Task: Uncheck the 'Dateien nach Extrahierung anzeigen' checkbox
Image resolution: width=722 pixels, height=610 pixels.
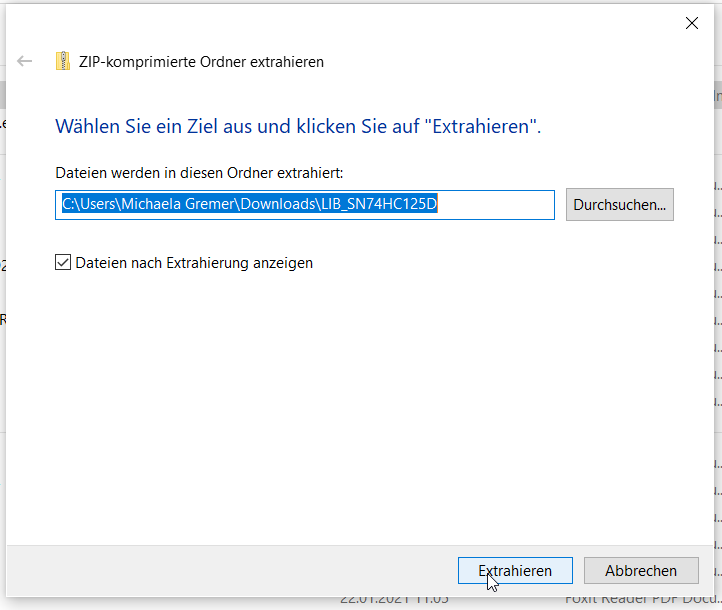Action: (64, 263)
